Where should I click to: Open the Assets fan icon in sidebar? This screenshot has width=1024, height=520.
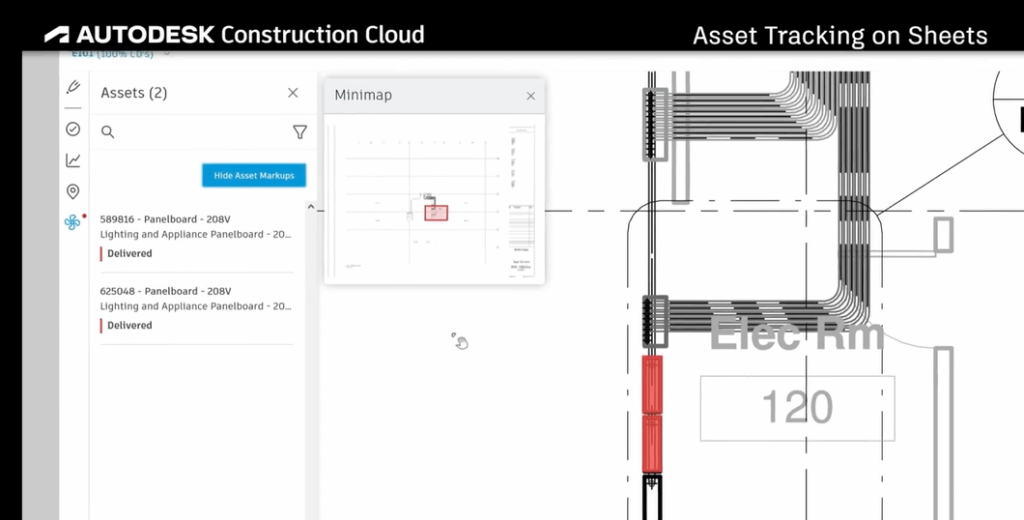coord(72,222)
